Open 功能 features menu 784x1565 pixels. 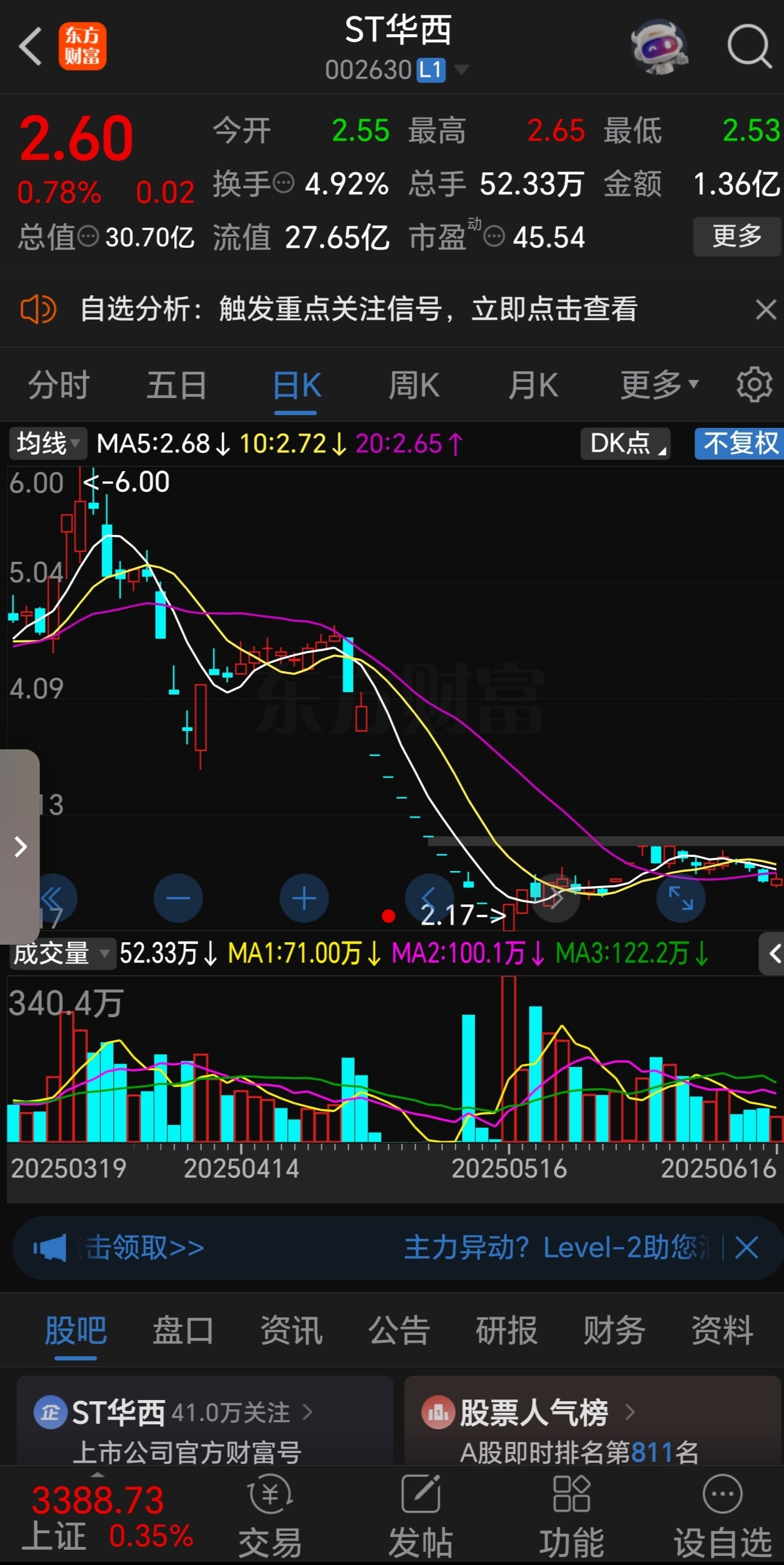click(x=572, y=1516)
